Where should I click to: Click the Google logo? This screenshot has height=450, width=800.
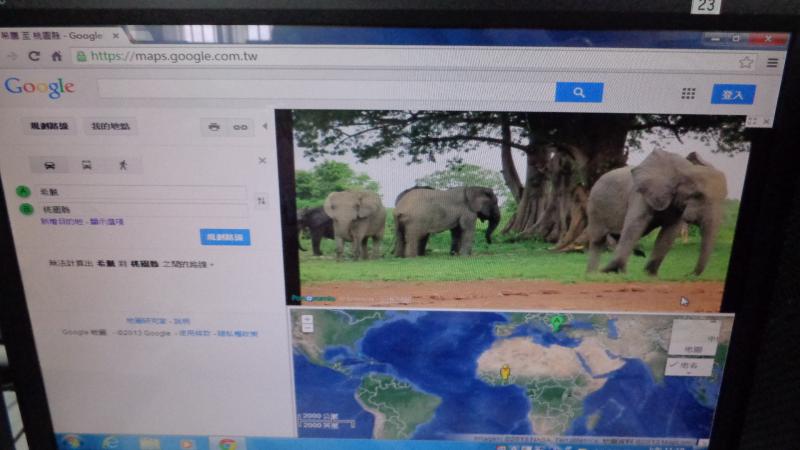40,88
